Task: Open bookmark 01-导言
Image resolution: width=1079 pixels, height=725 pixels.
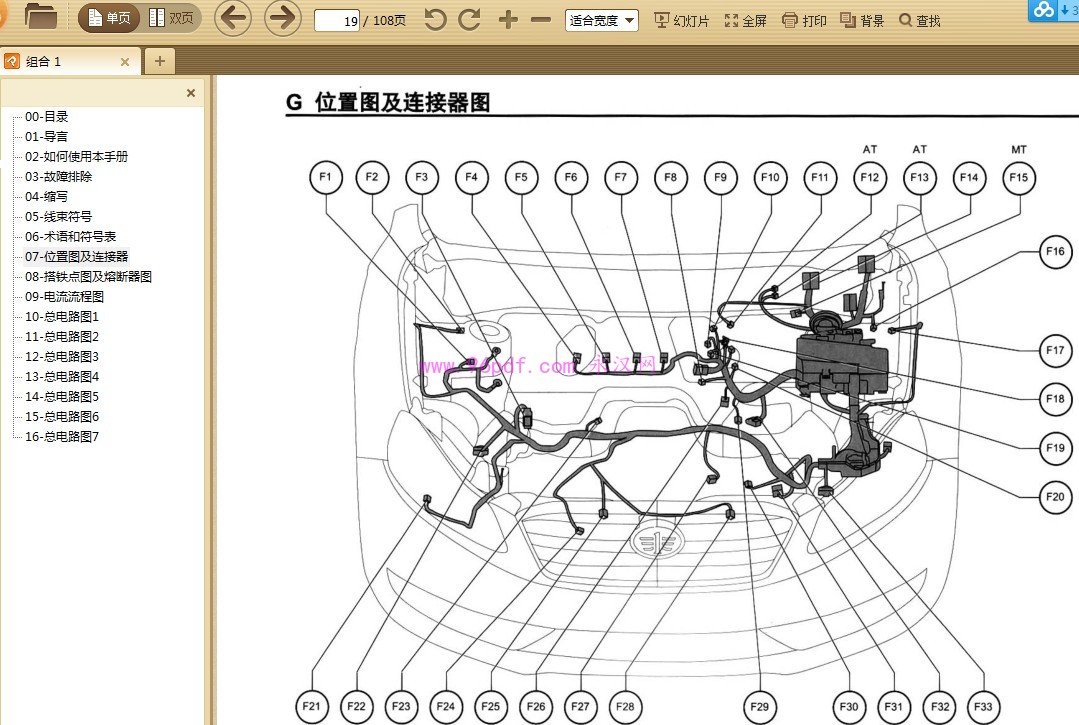Action: click(x=47, y=136)
